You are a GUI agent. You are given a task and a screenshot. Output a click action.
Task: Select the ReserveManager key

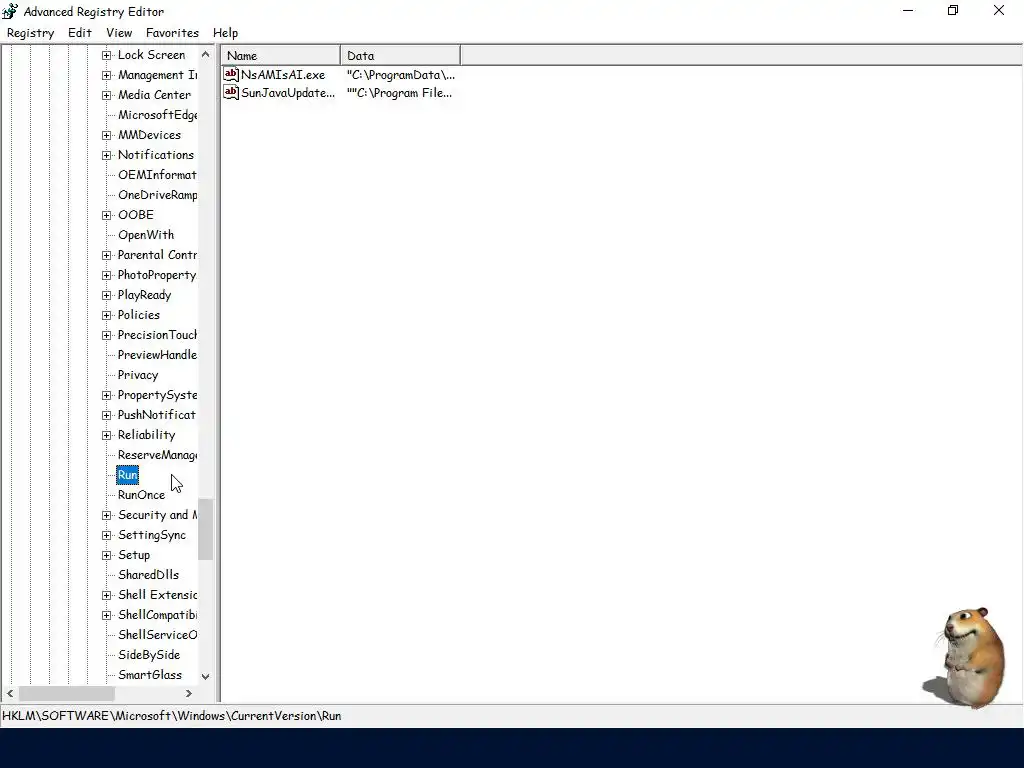click(157, 455)
